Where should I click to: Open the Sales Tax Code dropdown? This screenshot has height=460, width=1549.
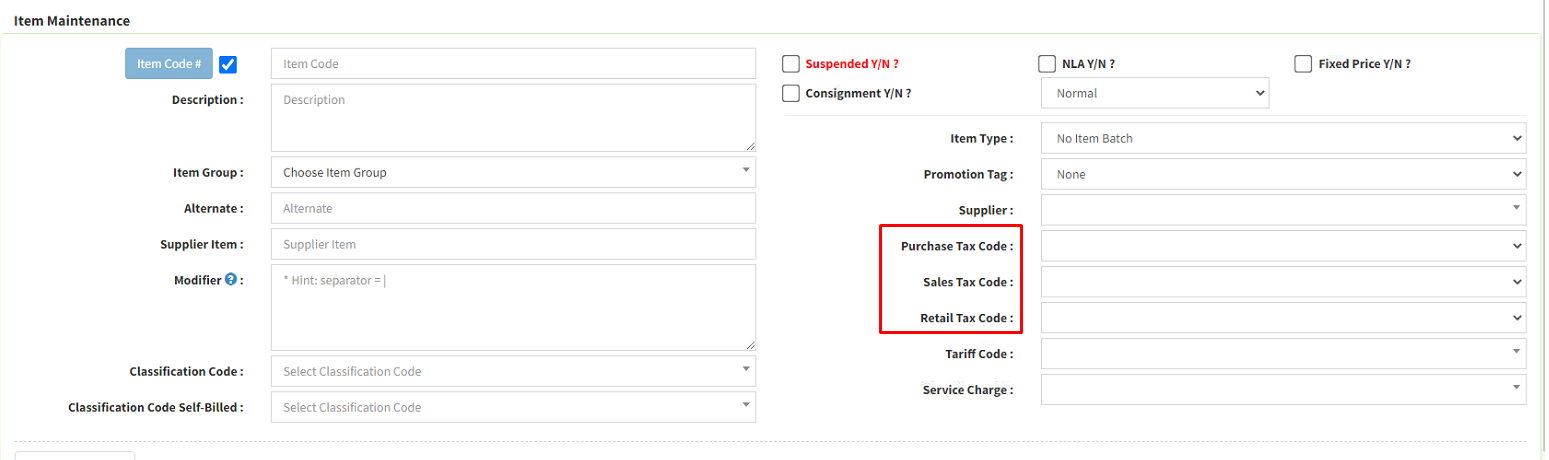[1283, 282]
